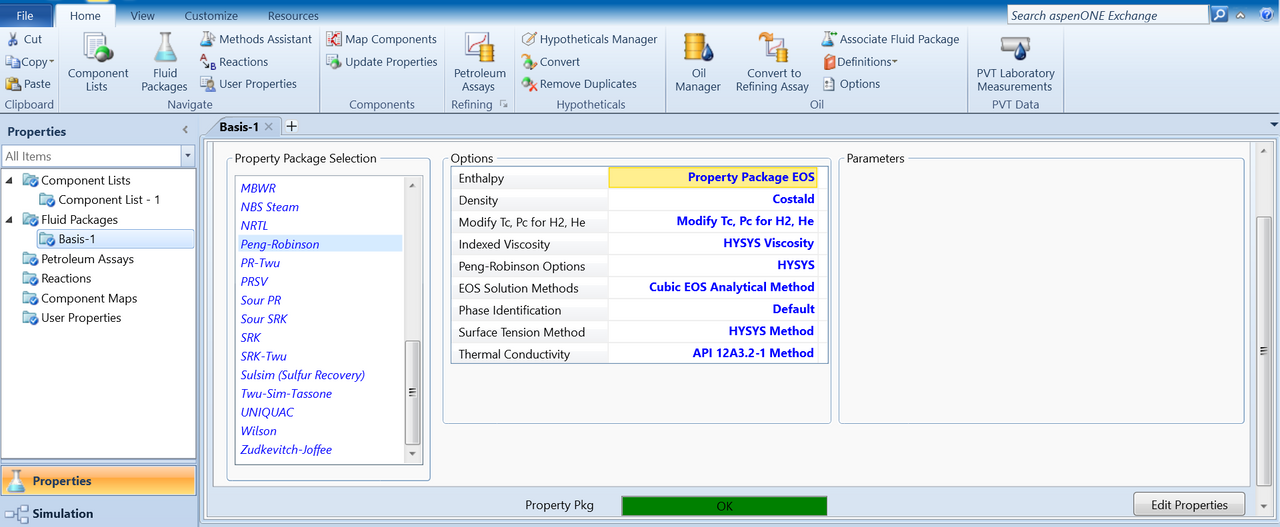Collapse the ribbon with chevron
Screen dimensions: 1280x527
point(1240,15)
